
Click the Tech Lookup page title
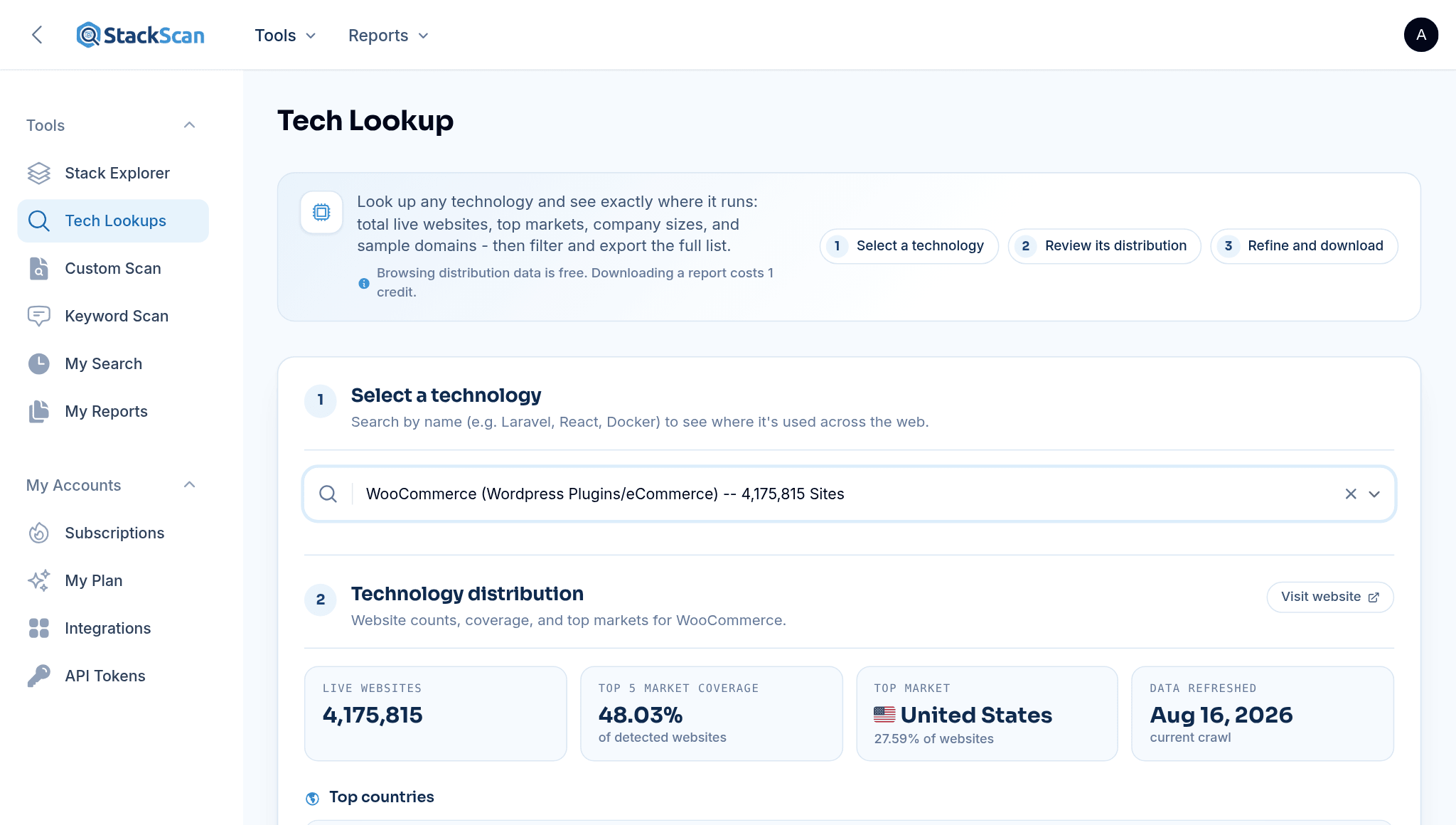365,120
